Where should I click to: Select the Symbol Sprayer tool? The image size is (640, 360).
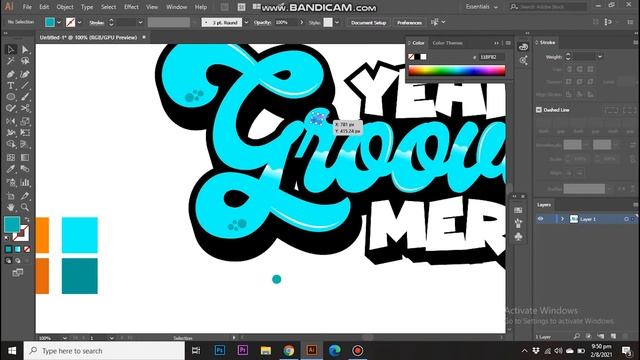tap(11, 182)
